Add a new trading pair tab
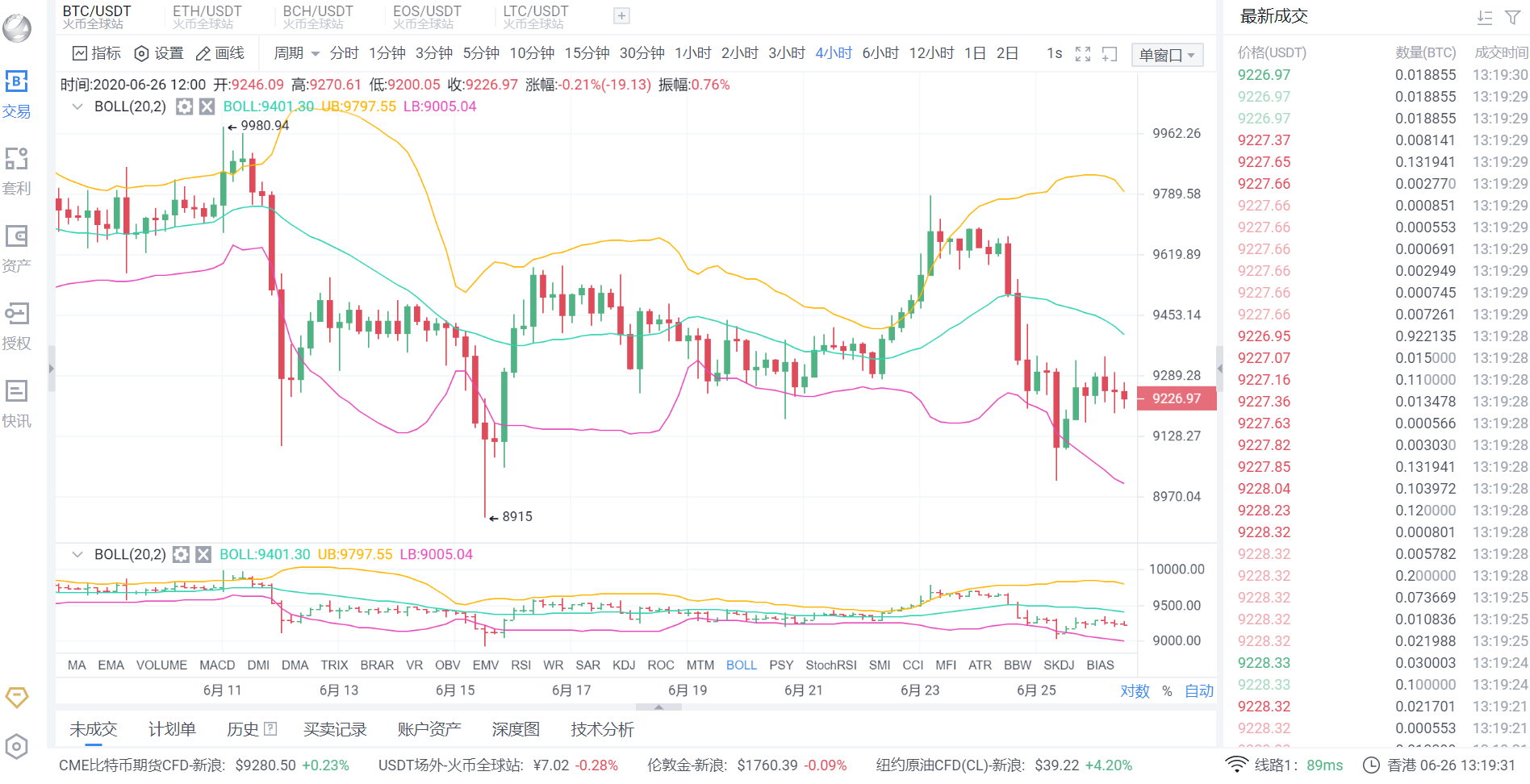Viewport: 1530px width, 784px height. (x=621, y=16)
